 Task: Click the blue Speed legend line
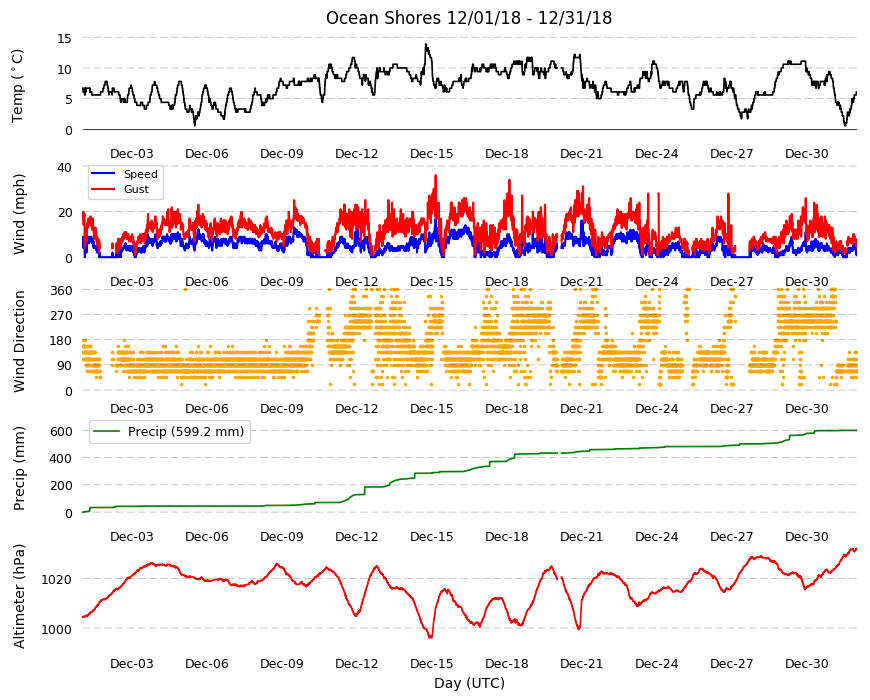pos(102,174)
